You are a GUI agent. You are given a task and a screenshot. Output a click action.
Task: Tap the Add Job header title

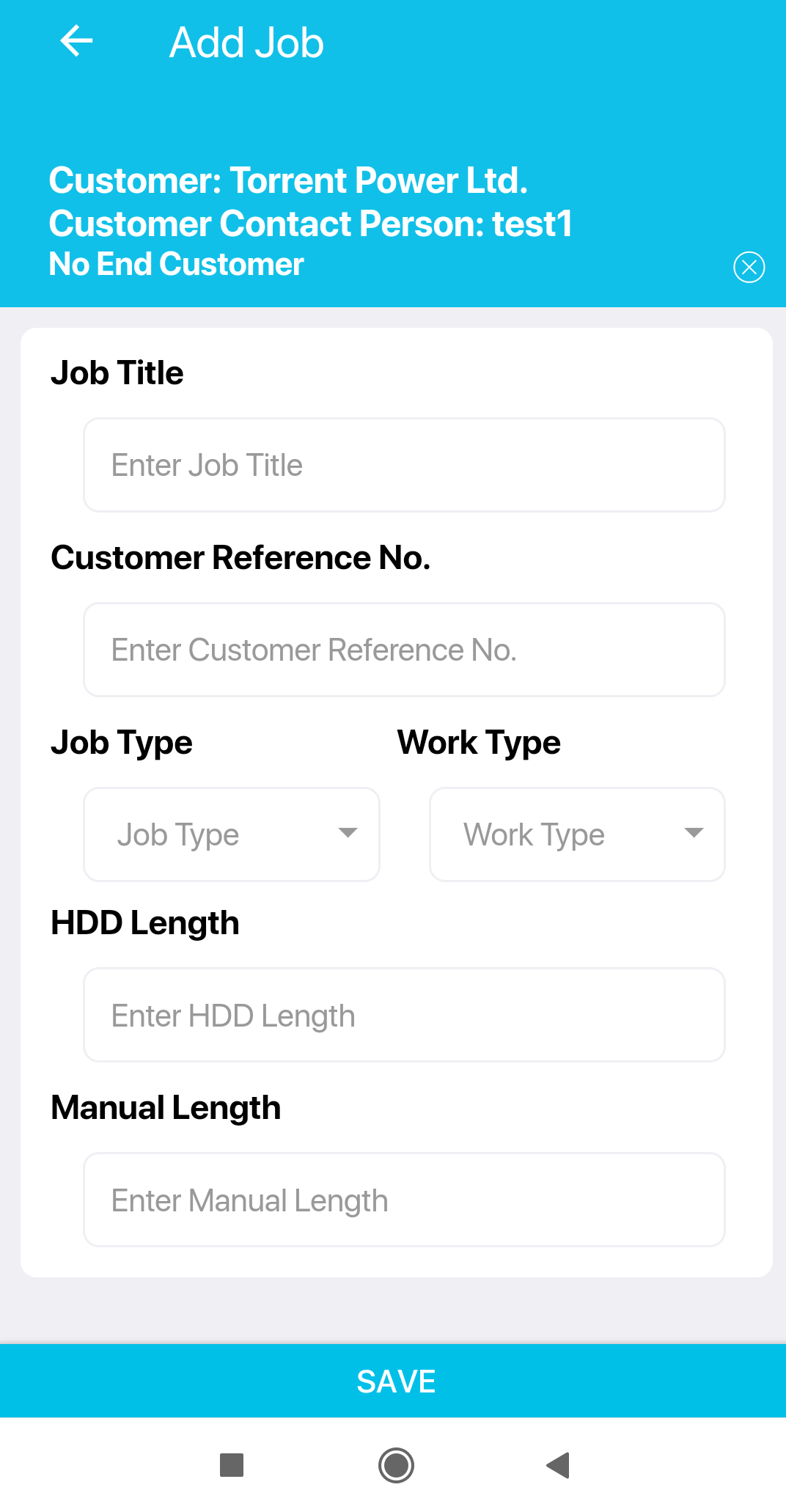246,43
